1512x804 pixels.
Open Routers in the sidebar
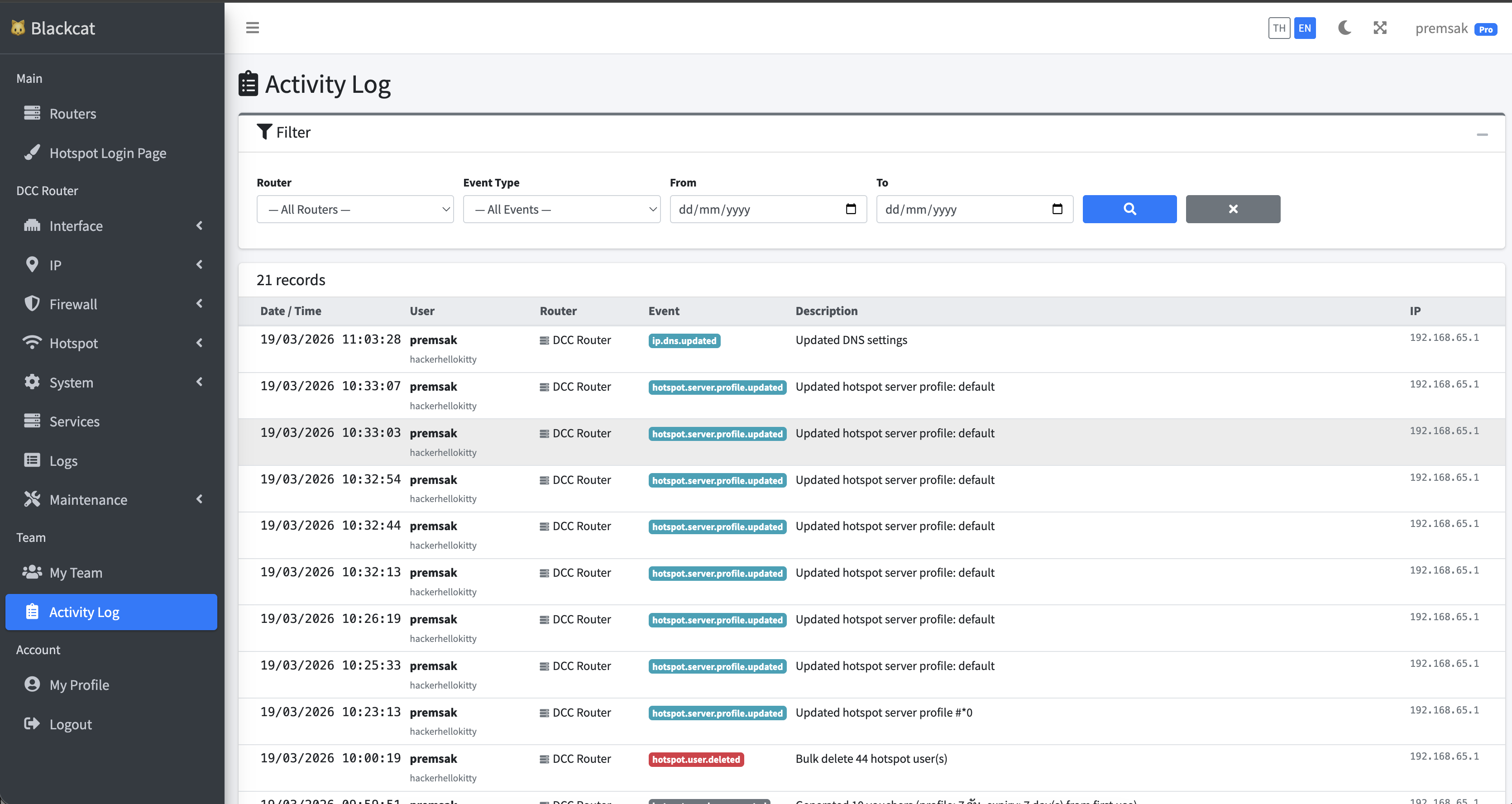point(73,113)
